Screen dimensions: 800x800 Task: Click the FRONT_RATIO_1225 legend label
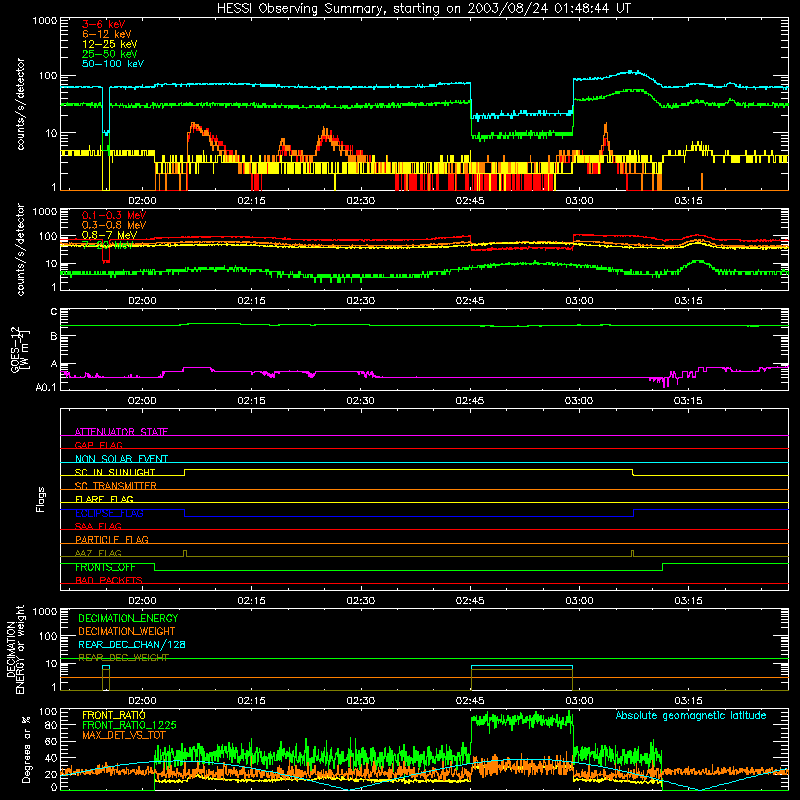[129, 725]
